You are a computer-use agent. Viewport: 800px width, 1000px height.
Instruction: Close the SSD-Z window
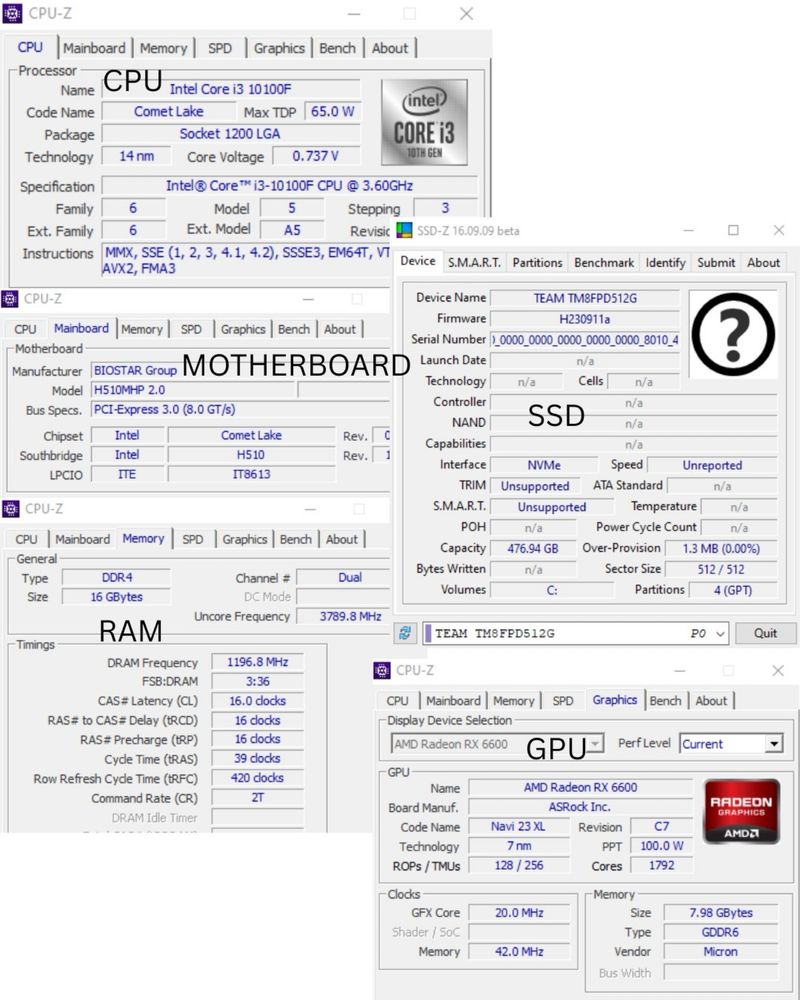(779, 230)
